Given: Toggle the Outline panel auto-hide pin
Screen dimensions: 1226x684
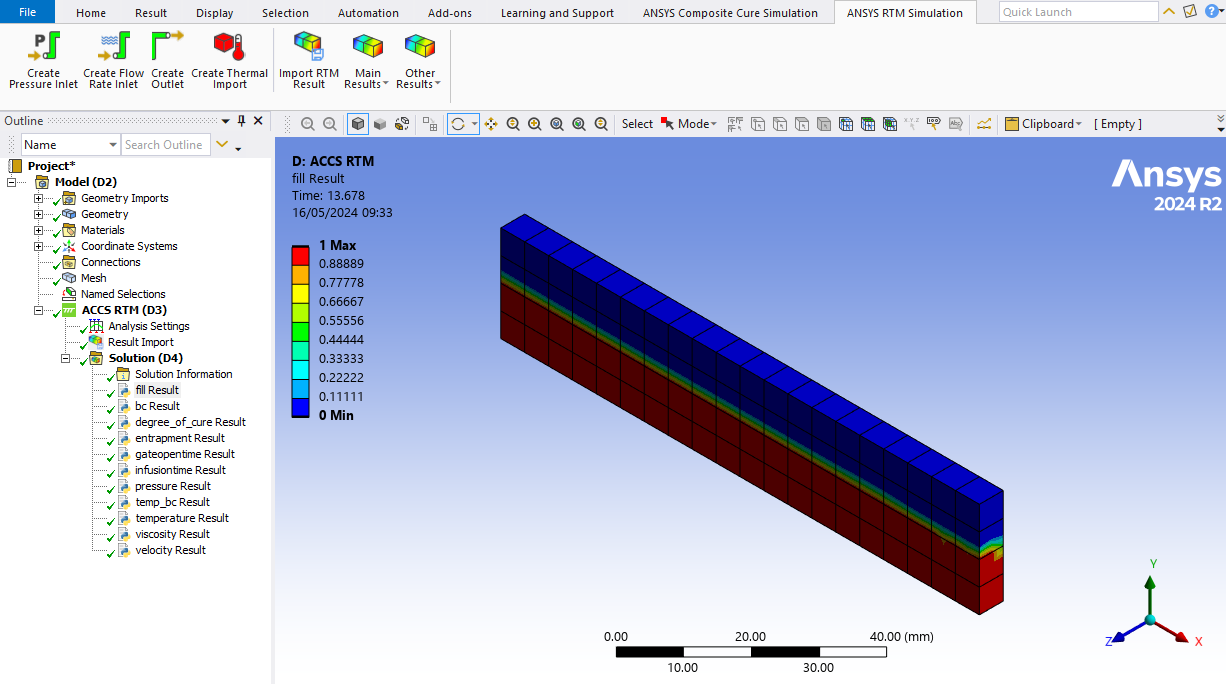Looking at the screenshot, I should click(x=241, y=121).
